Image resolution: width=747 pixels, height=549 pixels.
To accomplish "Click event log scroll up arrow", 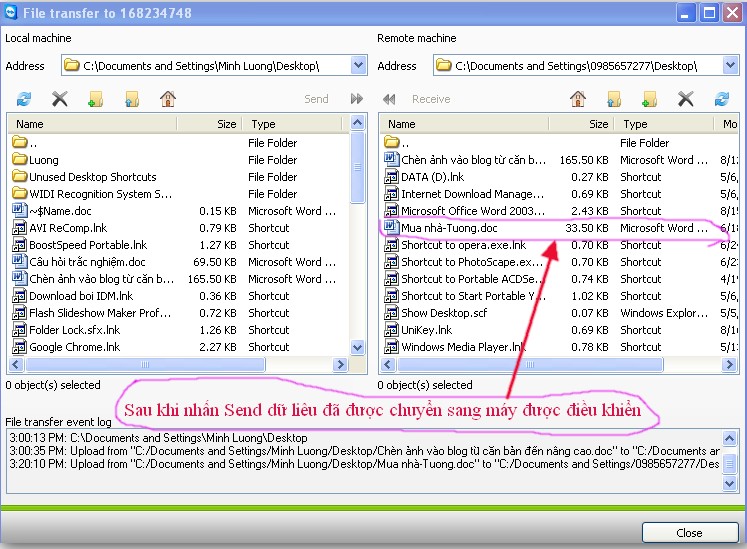I will [x=729, y=437].
